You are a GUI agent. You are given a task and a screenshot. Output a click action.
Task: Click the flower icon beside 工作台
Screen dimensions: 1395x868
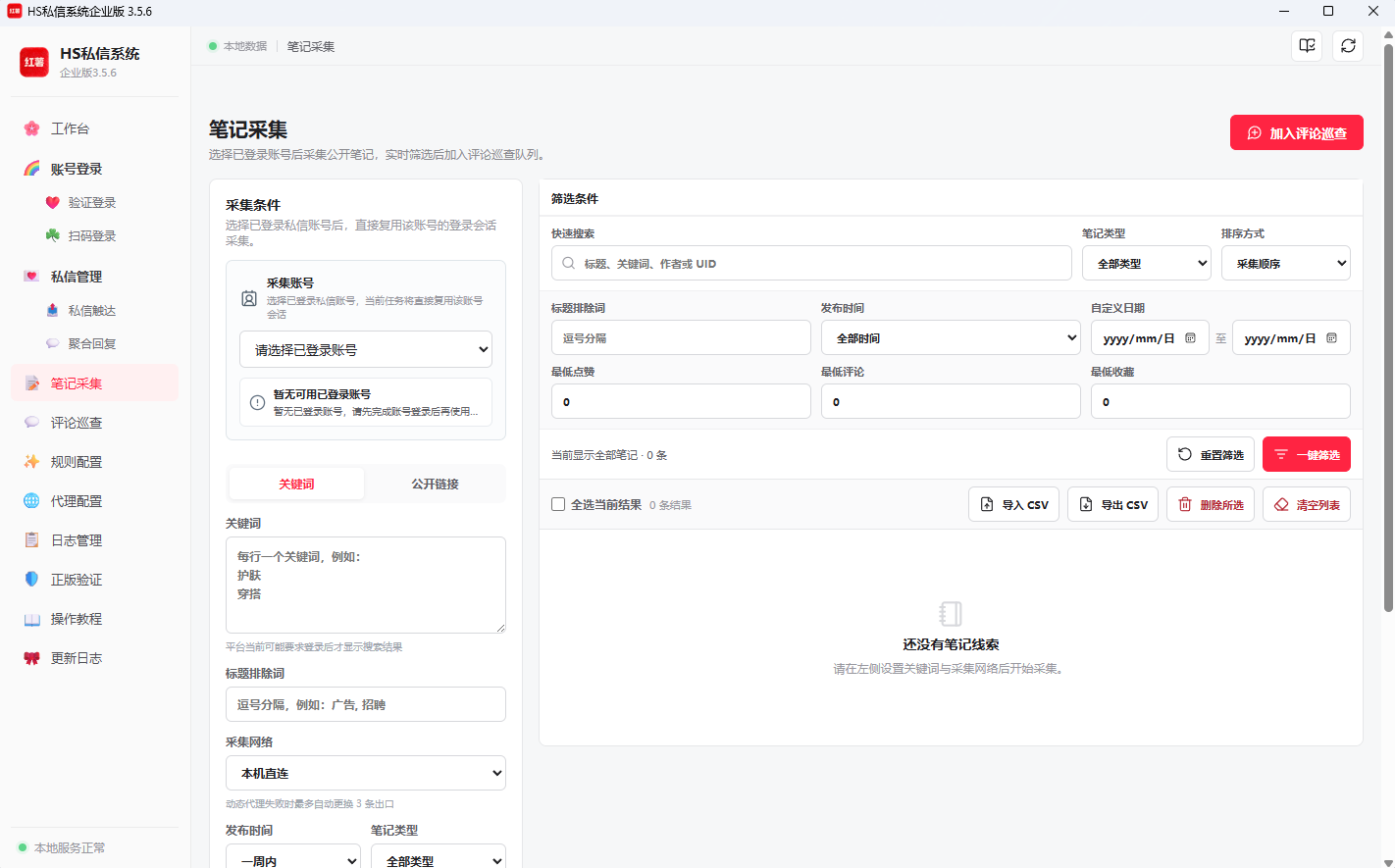tap(31, 128)
